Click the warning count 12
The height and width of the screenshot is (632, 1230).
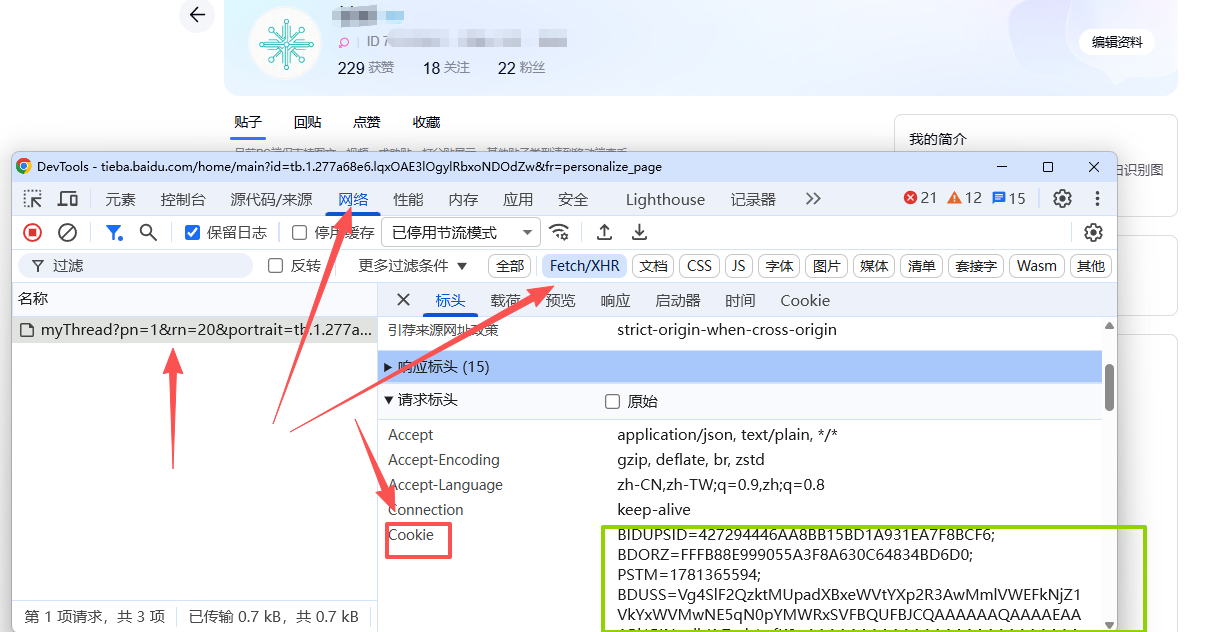tap(965, 198)
